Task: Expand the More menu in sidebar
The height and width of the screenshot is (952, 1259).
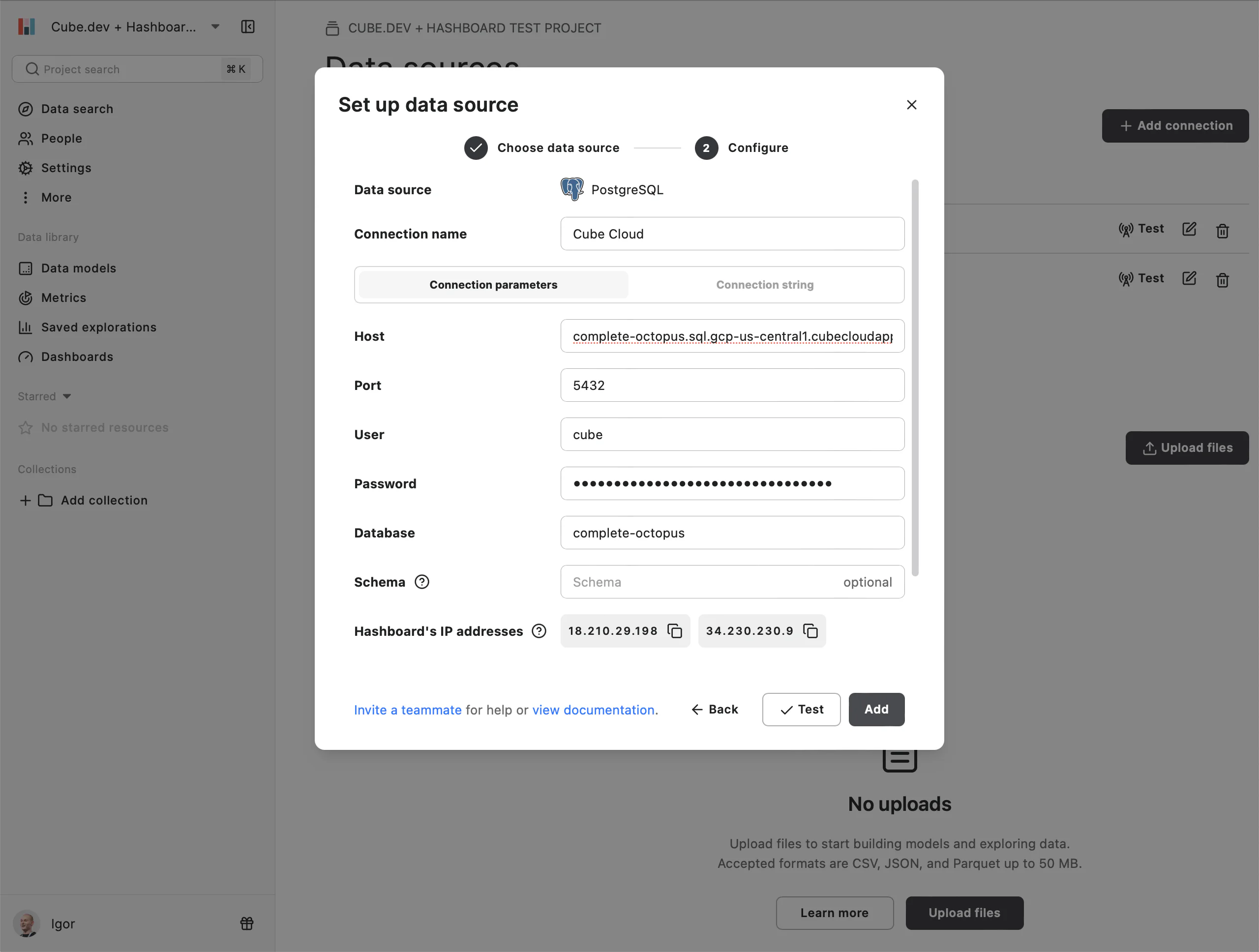Action: point(56,198)
